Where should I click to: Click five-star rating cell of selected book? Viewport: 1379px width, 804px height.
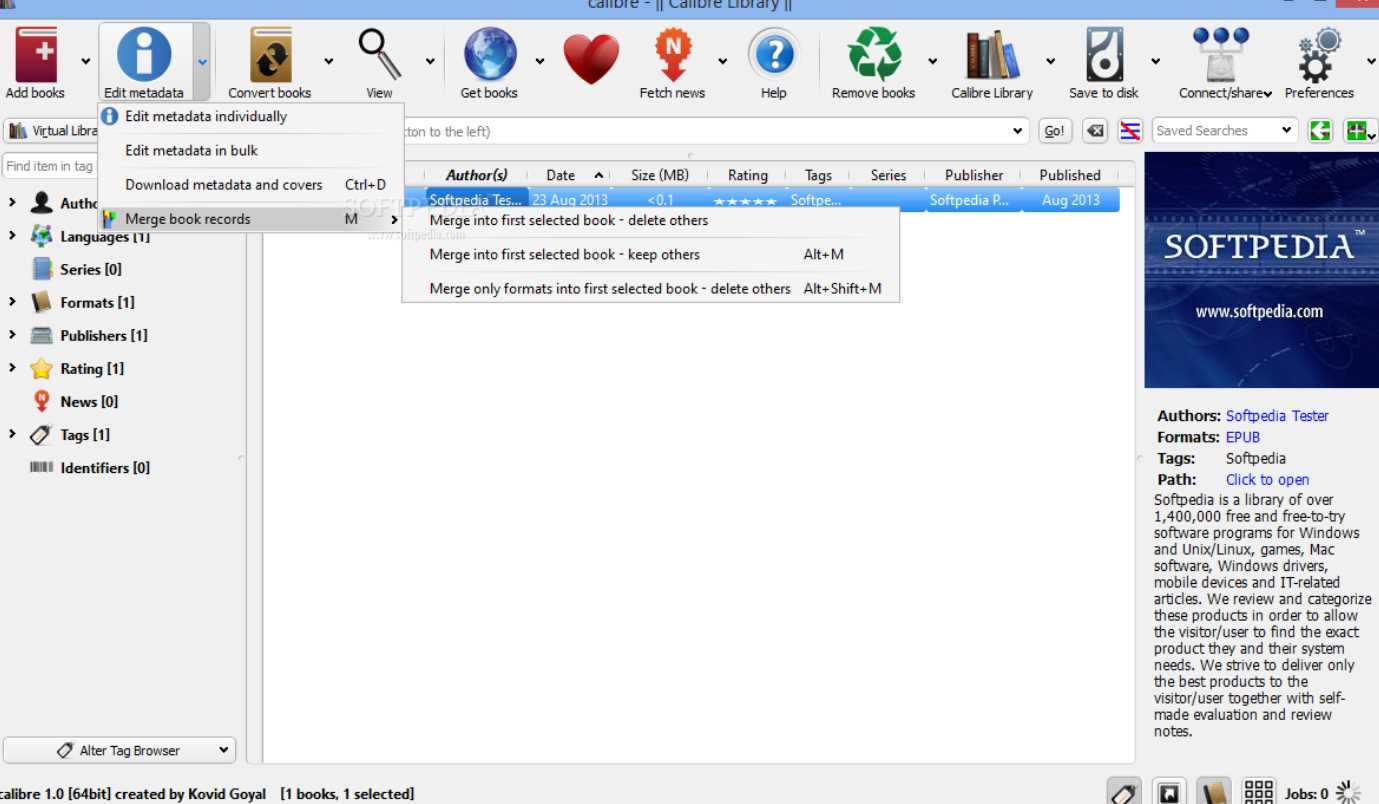coord(745,200)
